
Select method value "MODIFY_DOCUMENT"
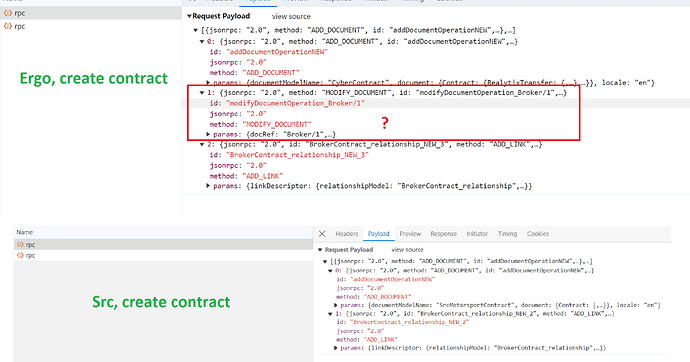coord(277,124)
